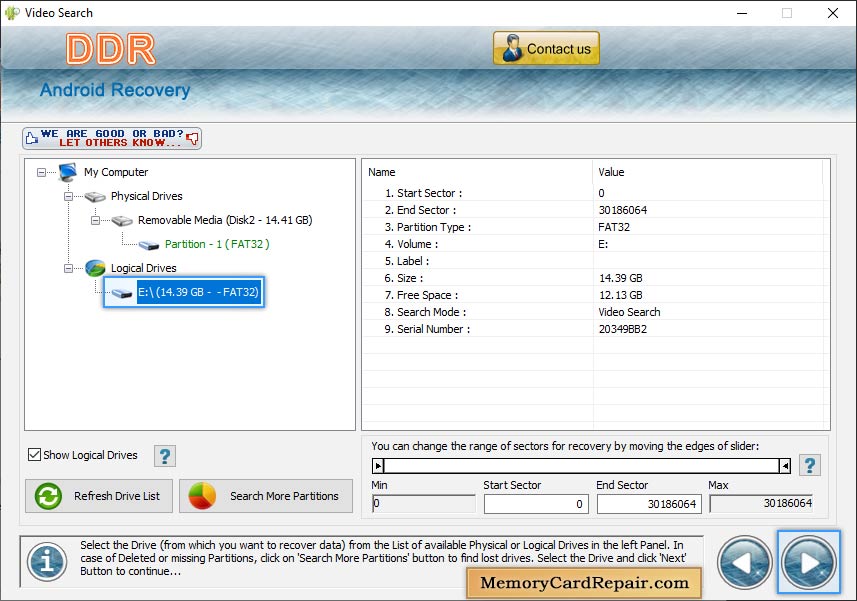The height and width of the screenshot is (601, 857).
Task: Click the left edge handle of sector slider
Action: click(378, 466)
